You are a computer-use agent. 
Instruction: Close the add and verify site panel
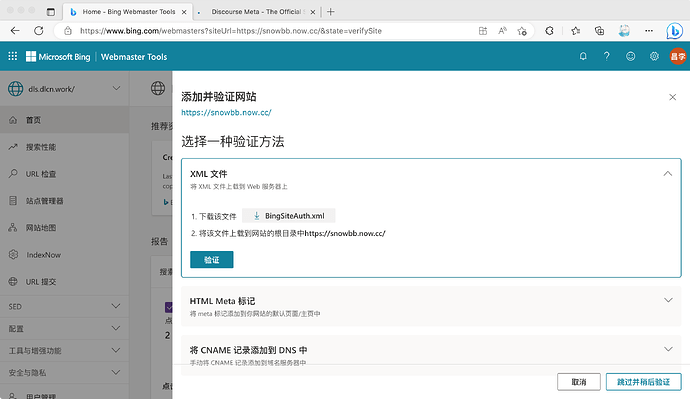672,97
